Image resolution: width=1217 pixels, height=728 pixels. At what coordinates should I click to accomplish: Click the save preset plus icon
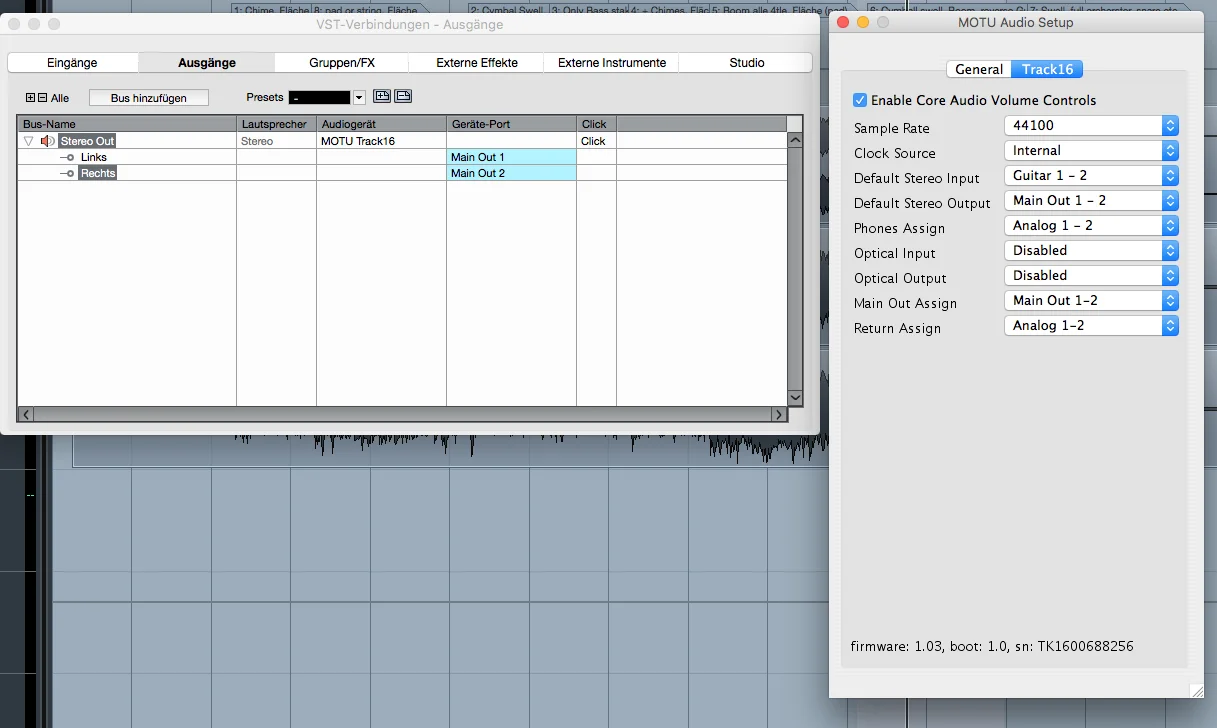[382, 96]
